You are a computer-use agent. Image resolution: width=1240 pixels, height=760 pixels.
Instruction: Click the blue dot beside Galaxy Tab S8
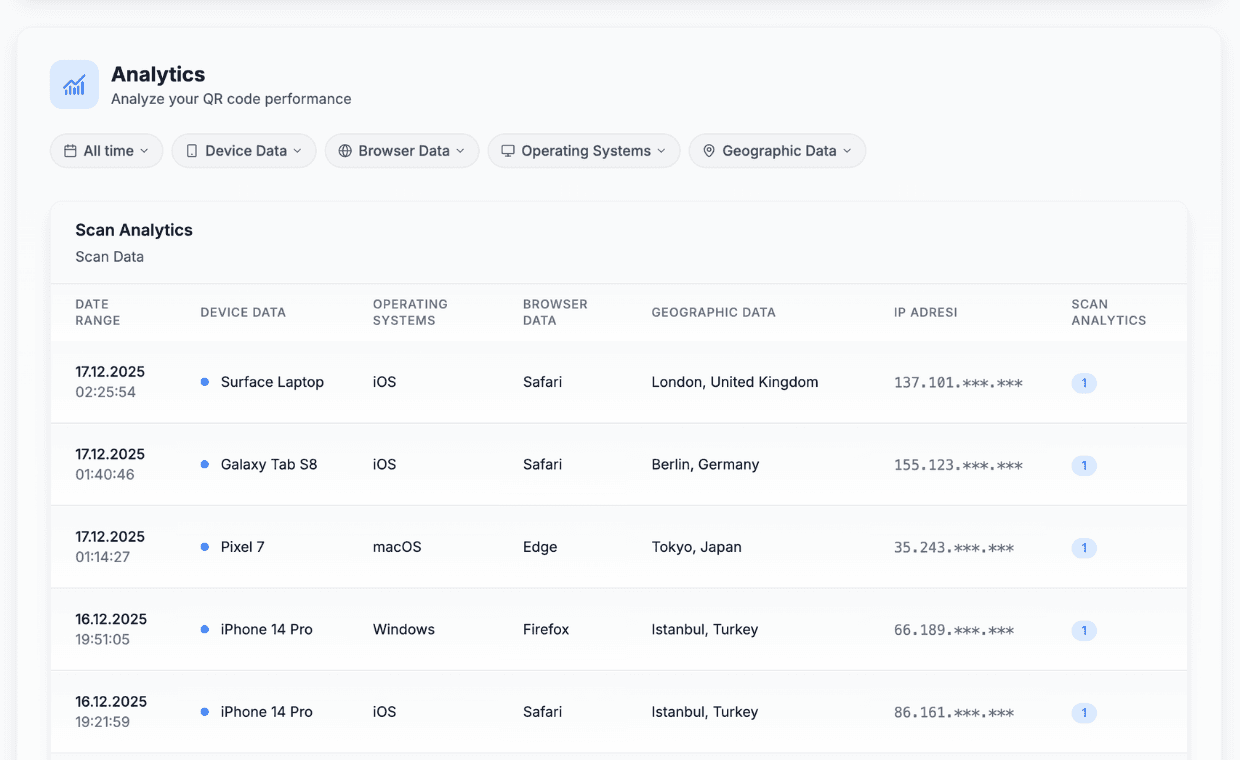pyautogui.click(x=205, y=464)
